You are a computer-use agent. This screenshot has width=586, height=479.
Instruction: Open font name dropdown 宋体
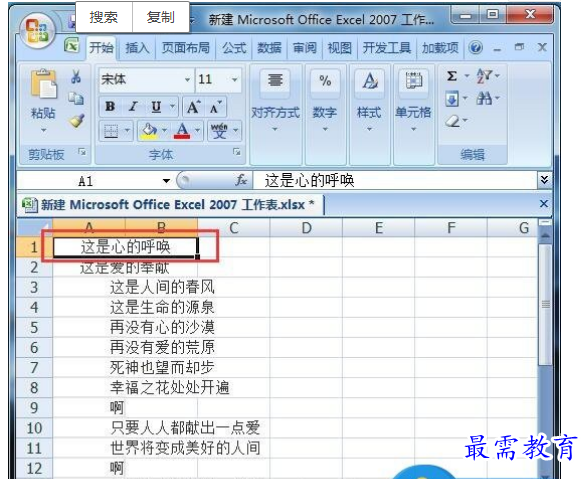187,80
